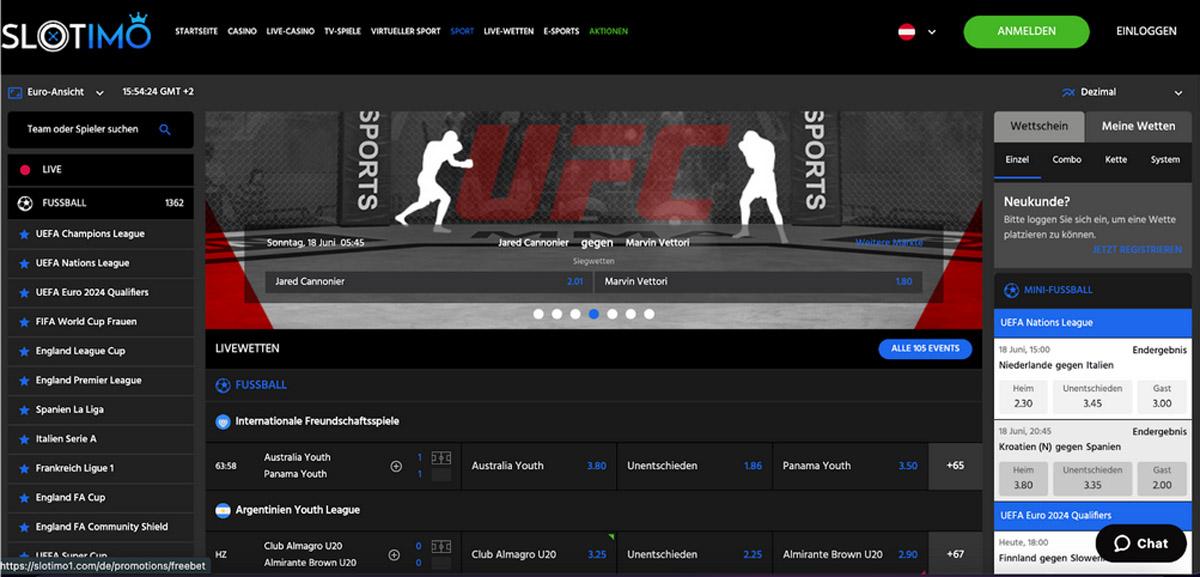This screenshot has width=1200, height=577.
Task: Click star icon beside UEFA Nations League
Action: [x=24, y=263]
